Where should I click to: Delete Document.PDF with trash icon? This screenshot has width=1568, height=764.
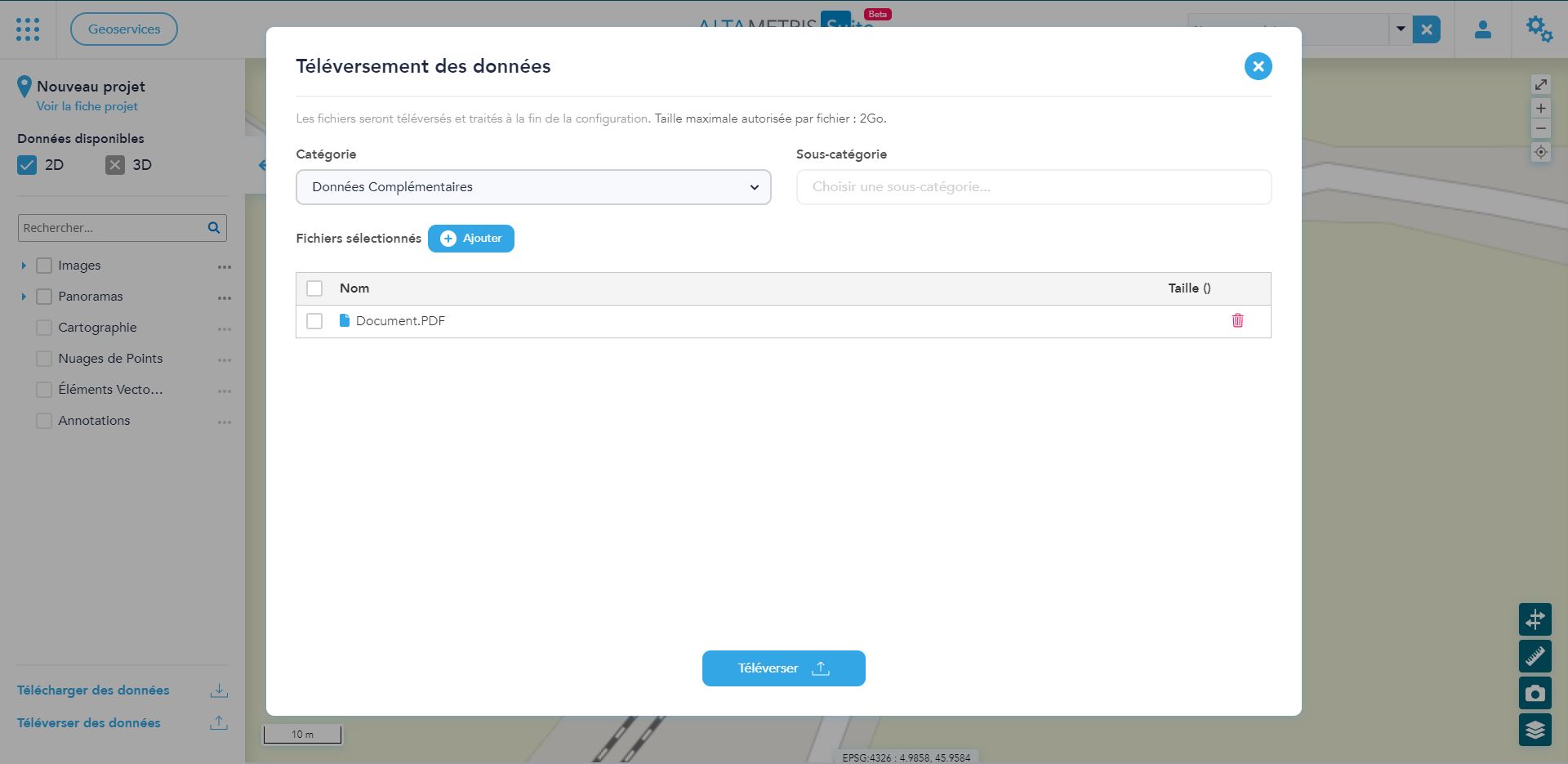[1237, 320]
